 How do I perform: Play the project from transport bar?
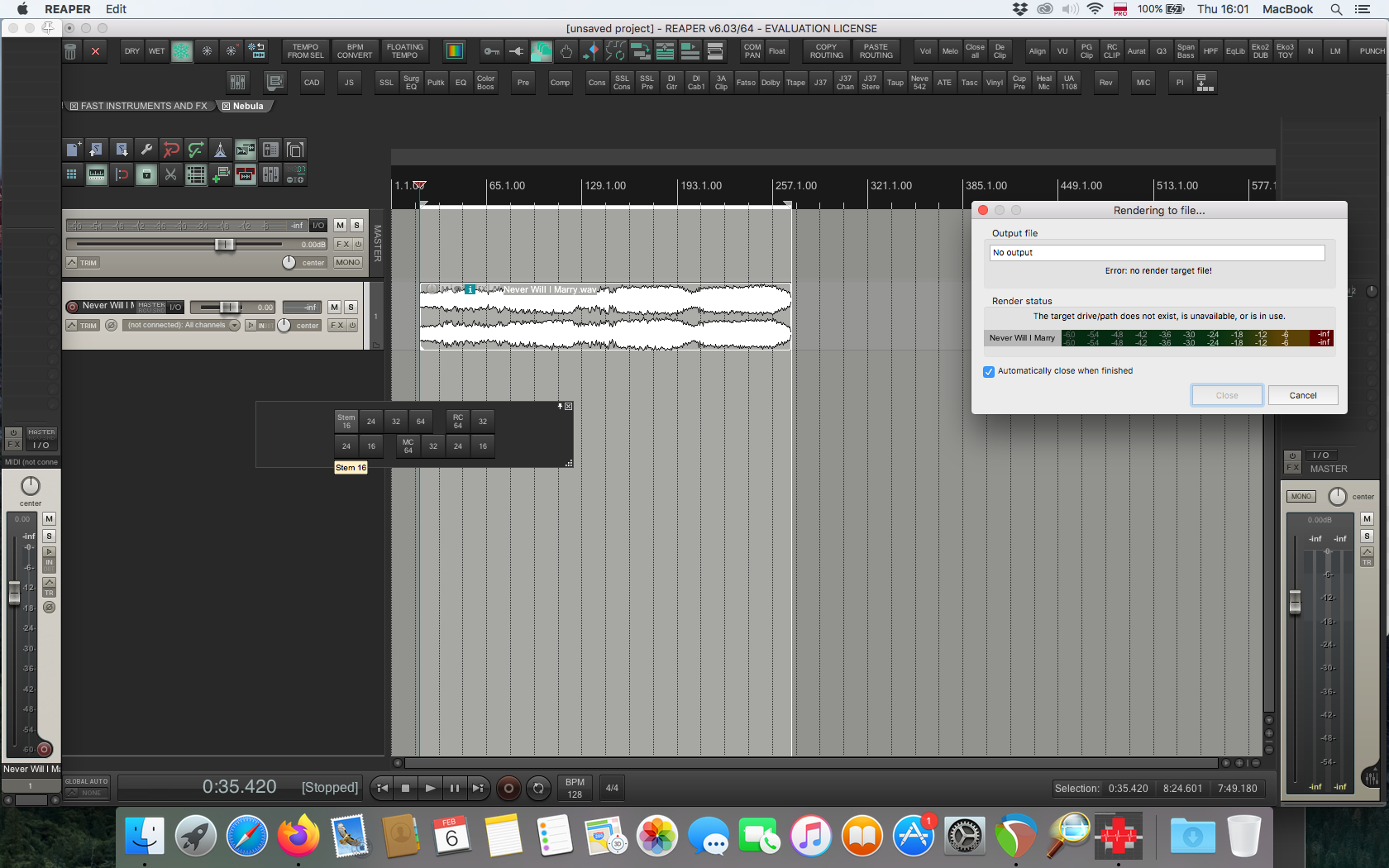pyautogui.click(x=430, y=788)
